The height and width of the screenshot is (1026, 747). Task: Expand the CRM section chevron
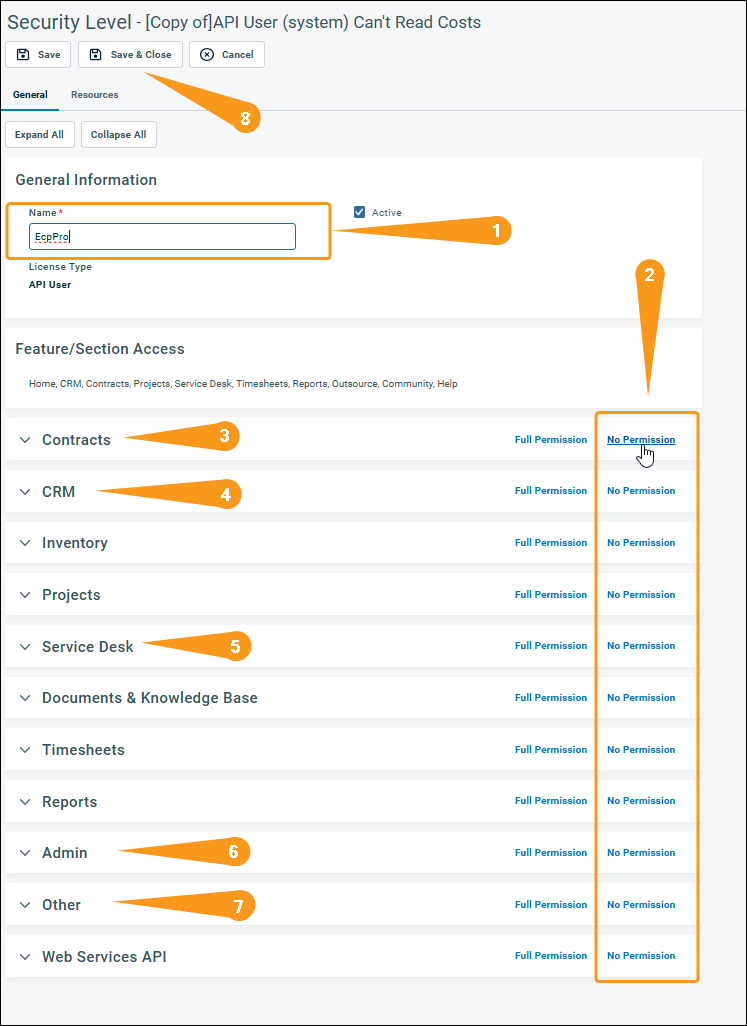[x=25, y=492]
